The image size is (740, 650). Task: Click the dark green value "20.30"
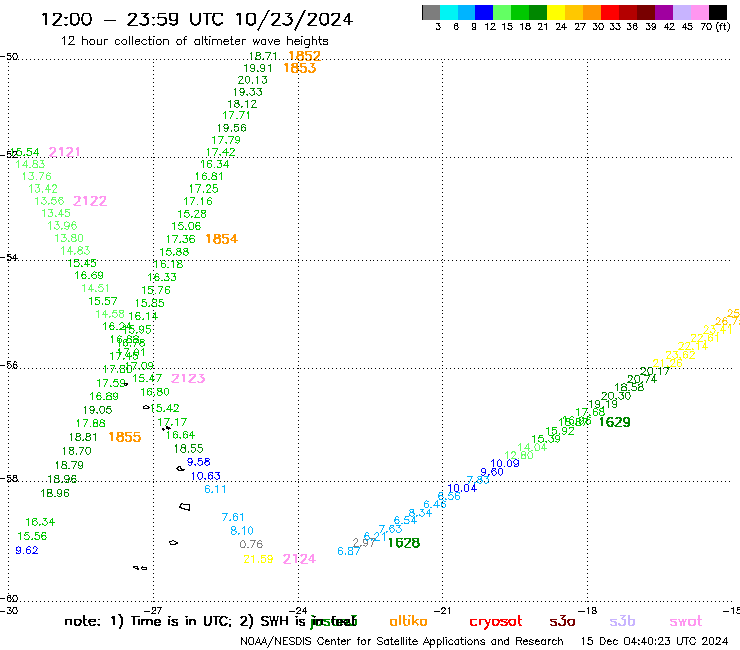pyautogui.click(x=616, y=396)
